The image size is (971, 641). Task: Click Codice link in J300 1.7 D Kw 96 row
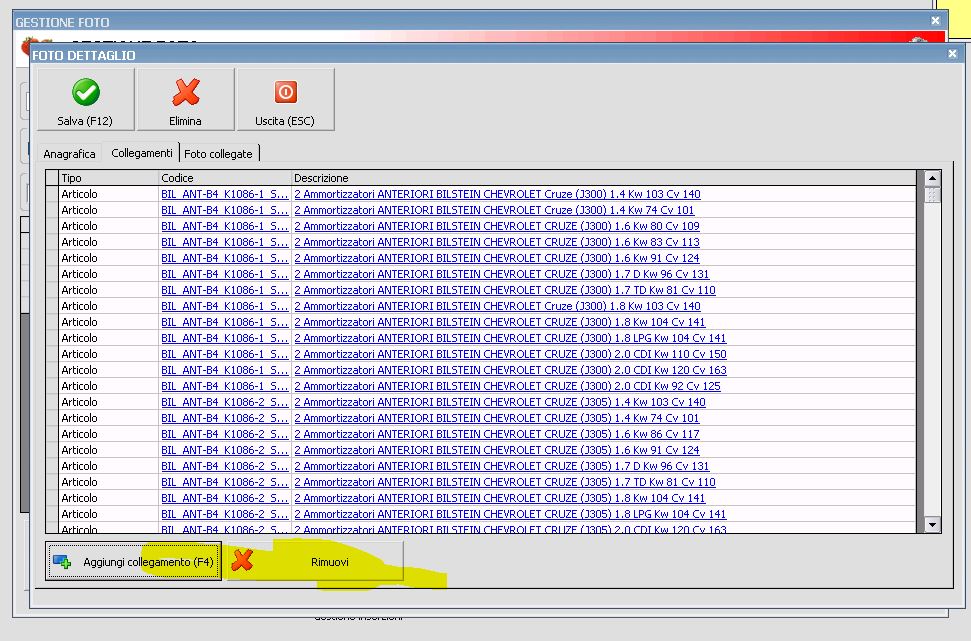click(x=225, y=274)
